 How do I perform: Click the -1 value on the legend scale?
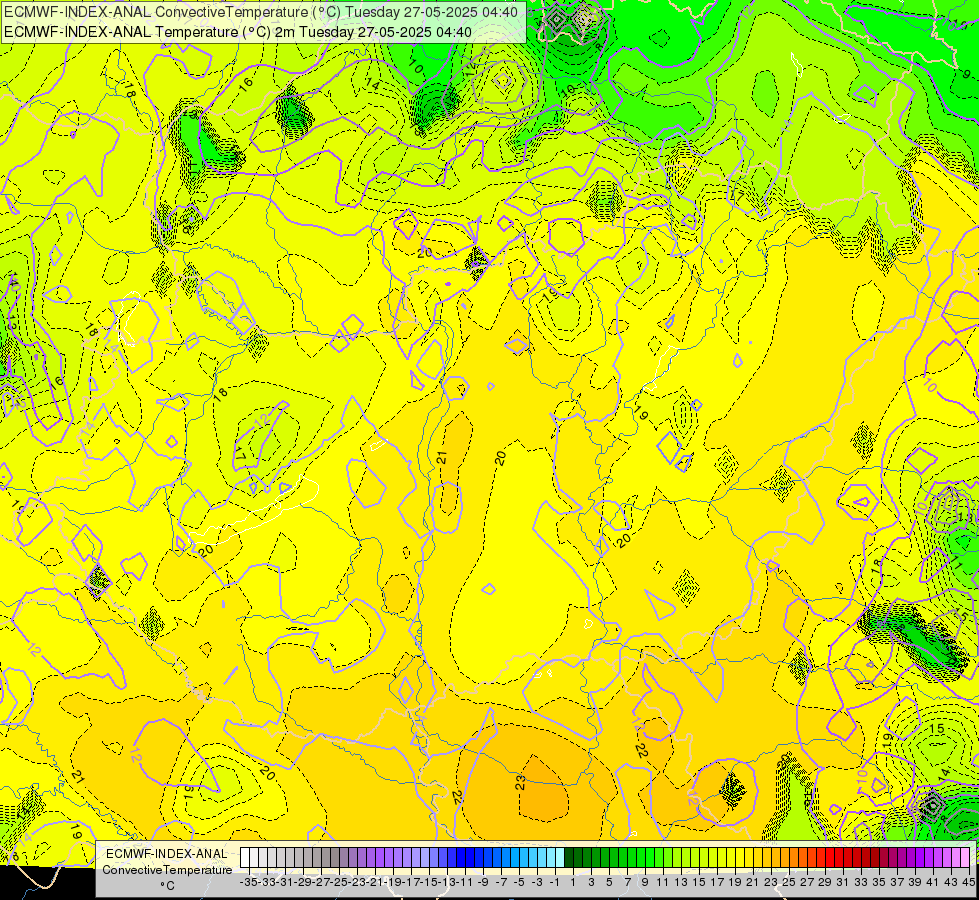pyautogui.click(x=555, y=882)
